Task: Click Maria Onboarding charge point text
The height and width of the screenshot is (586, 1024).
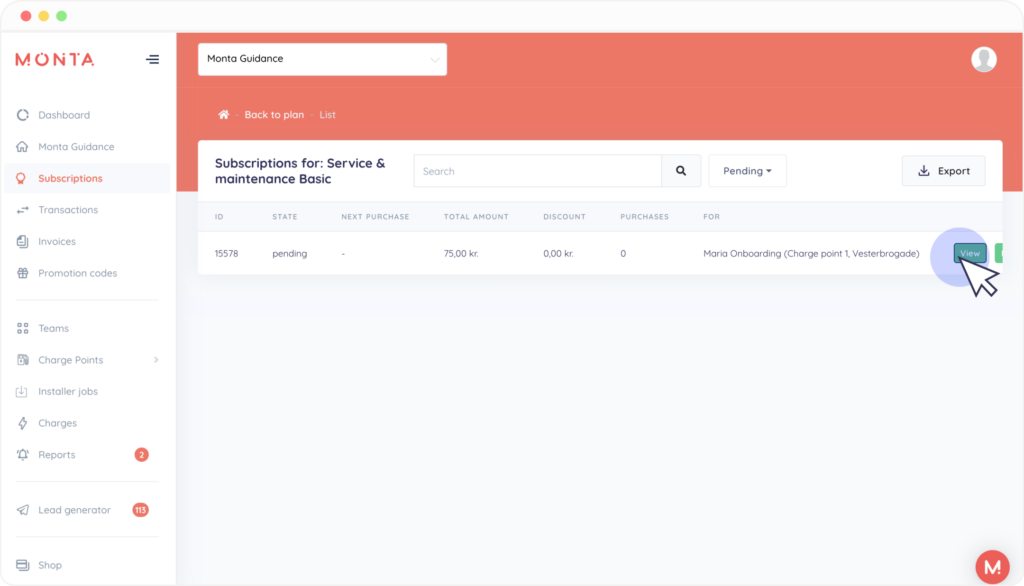Action: coord(811,253)
